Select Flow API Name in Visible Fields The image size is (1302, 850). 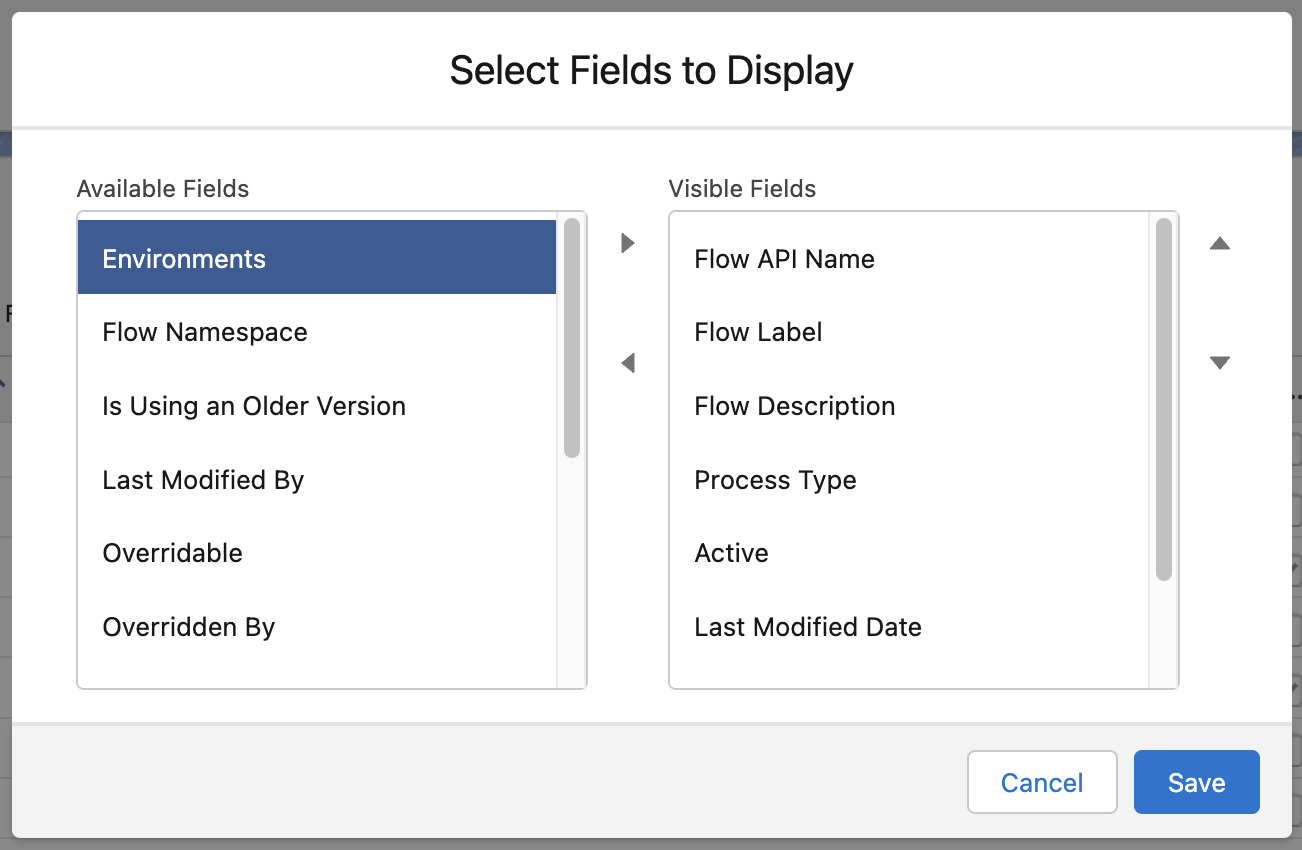click(x=909, y=258)
